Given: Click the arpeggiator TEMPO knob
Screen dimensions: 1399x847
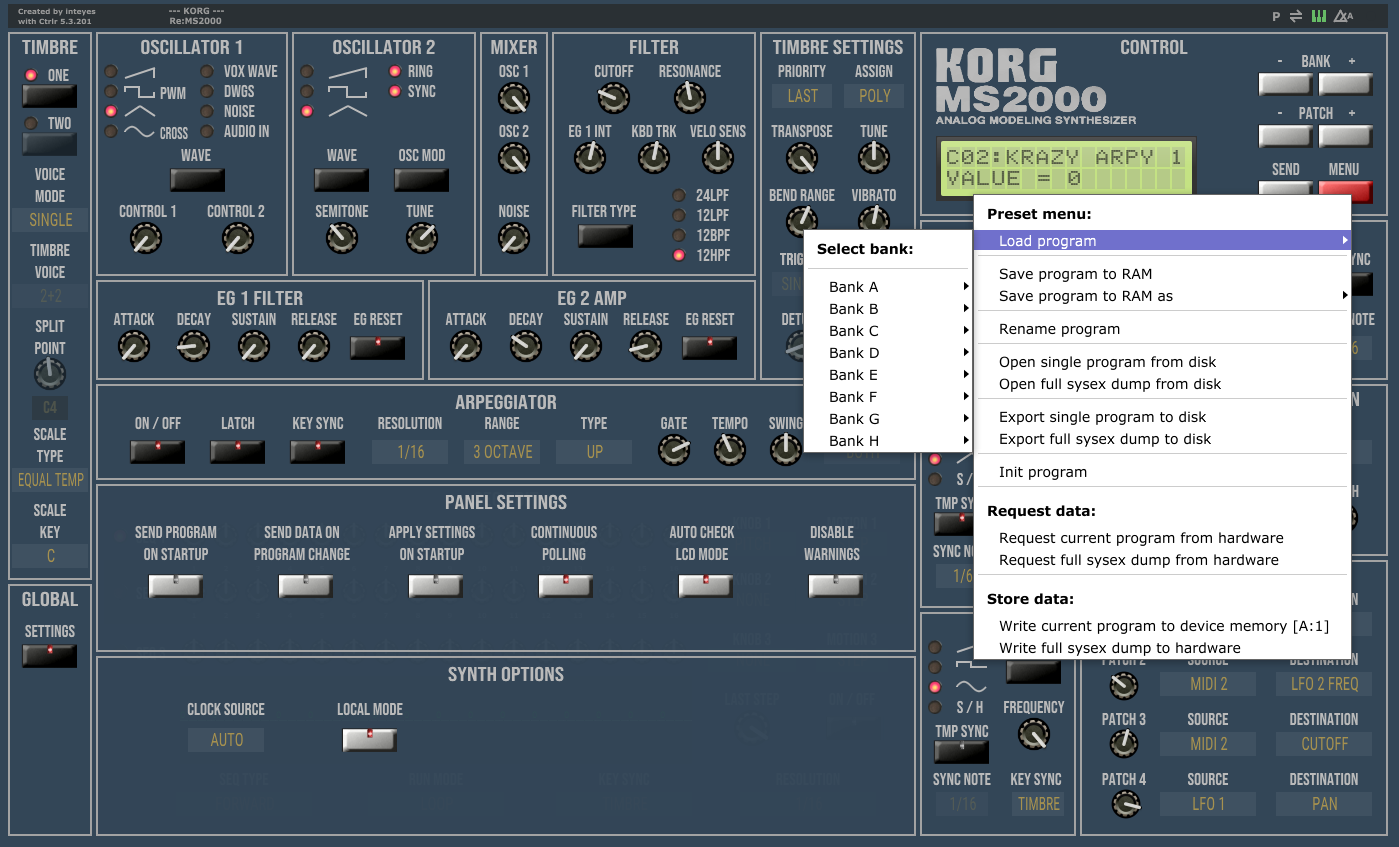Looking at the screenshot, I should coord(729,450).
